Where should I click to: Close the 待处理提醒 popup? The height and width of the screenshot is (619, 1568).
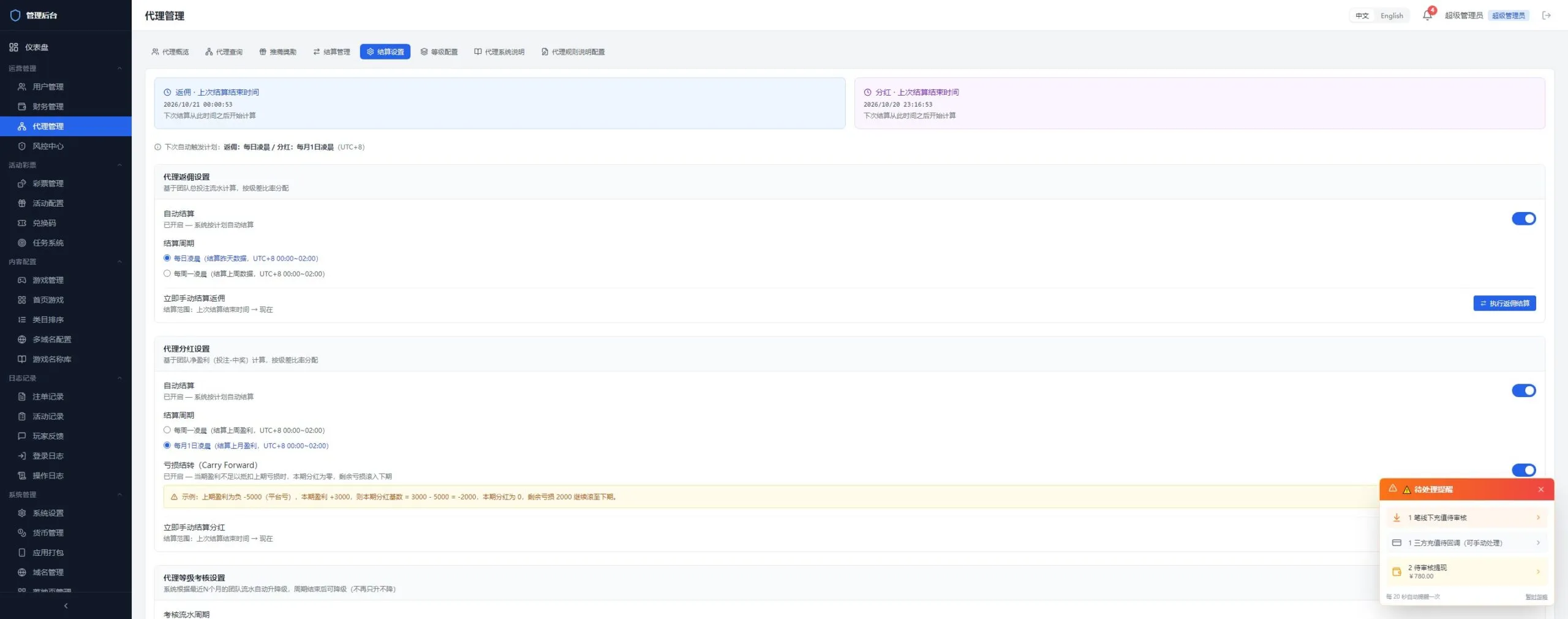pos(1541,490)
